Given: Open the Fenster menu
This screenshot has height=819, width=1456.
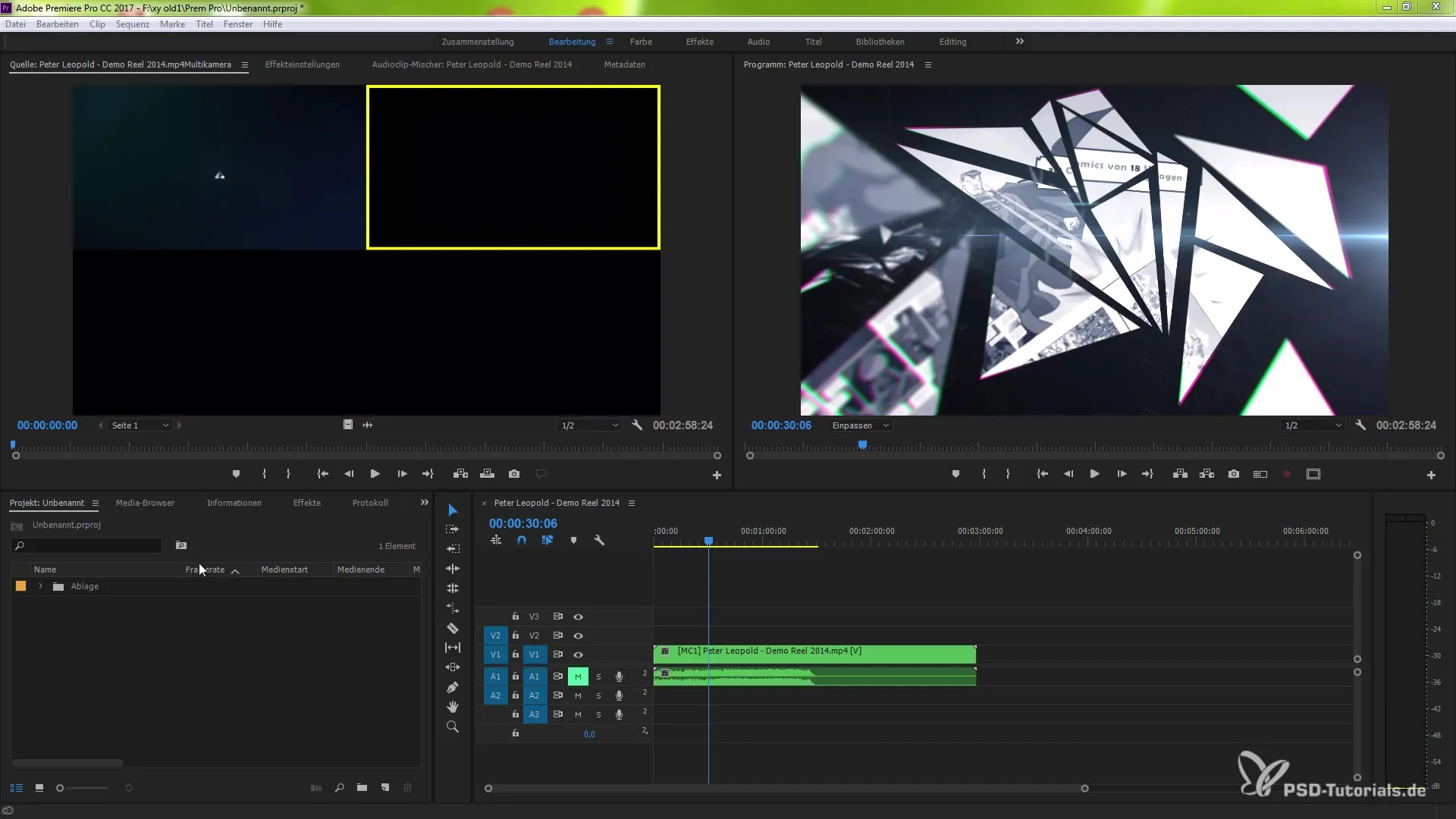Looking at the screenshot, I should (238, 24).
